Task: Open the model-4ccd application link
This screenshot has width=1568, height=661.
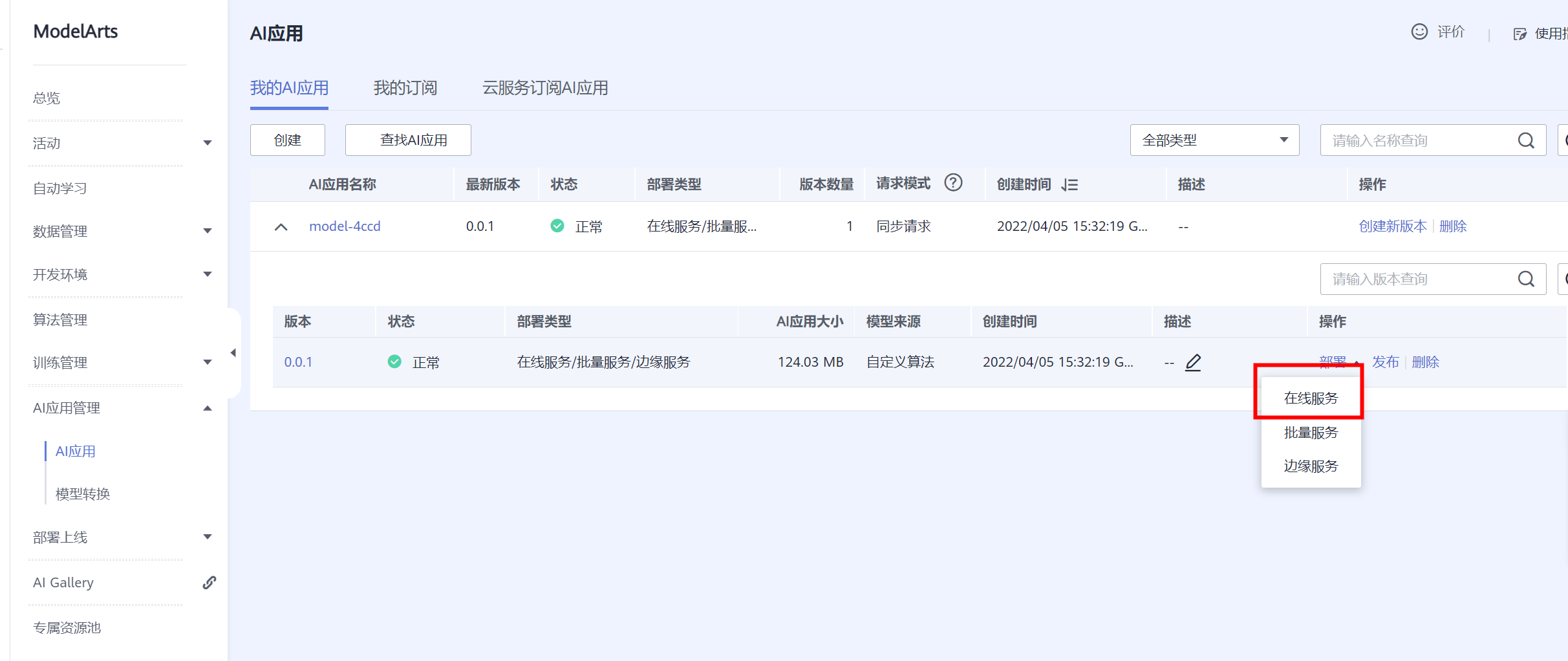Action: point(345,226)
